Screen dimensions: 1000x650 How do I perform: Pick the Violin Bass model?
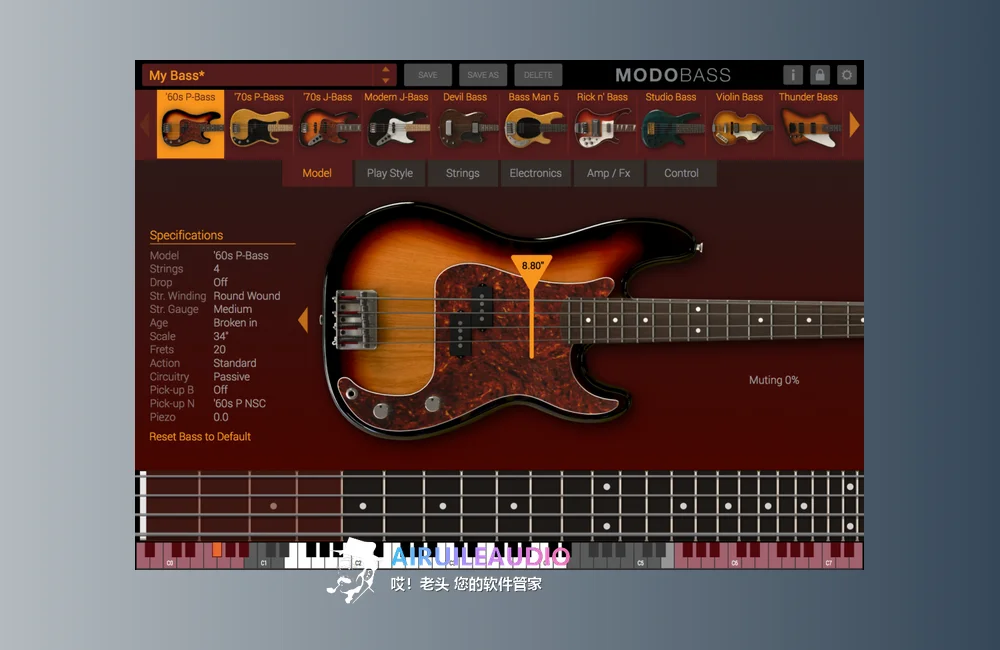739,124
